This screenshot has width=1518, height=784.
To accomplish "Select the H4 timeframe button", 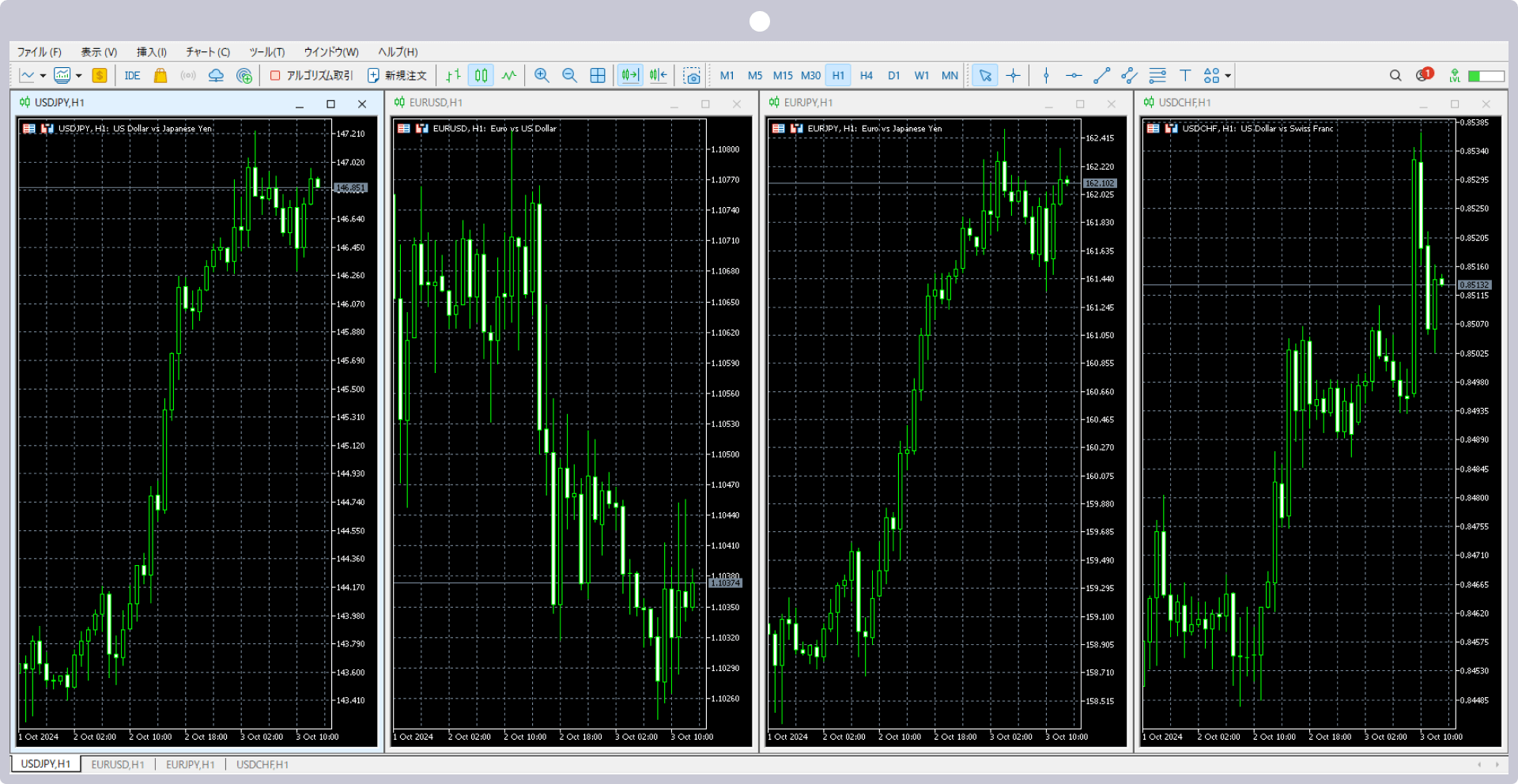I will coord(866,76).
